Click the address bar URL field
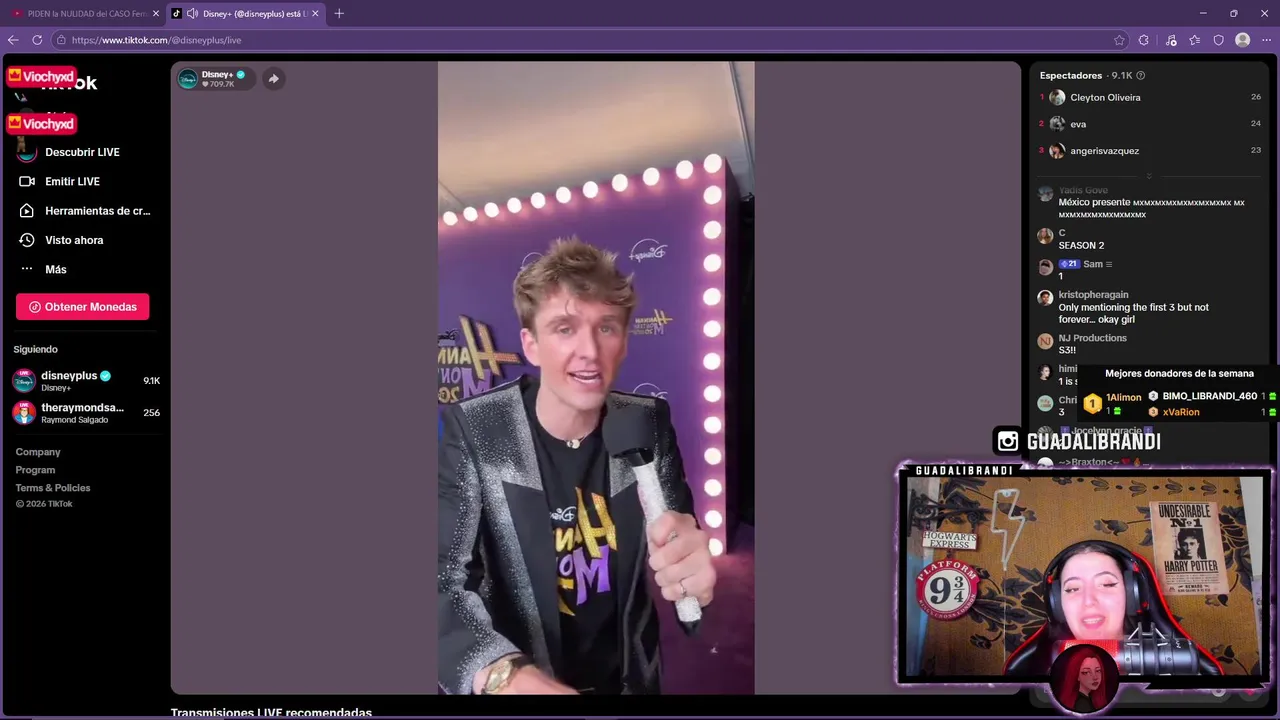This screenshot has width=1280, height=720. tap(580, 40)
